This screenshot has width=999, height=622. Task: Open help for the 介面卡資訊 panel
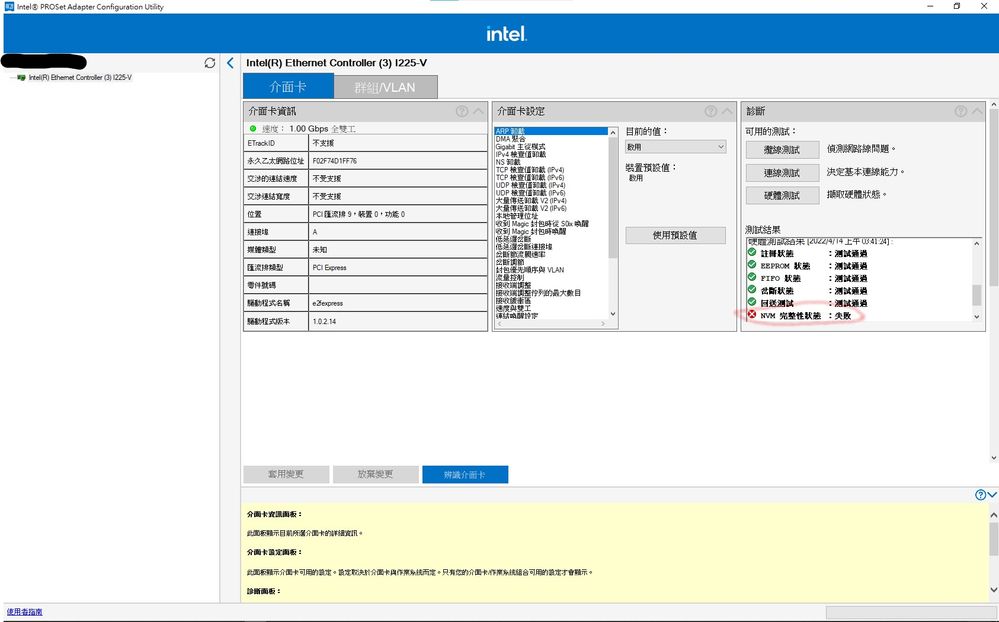tap(462, 111)
